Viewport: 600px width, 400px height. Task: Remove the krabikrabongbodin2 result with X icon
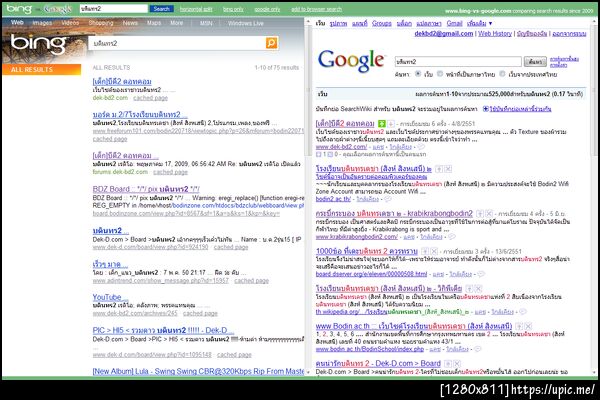click(489, 214)
